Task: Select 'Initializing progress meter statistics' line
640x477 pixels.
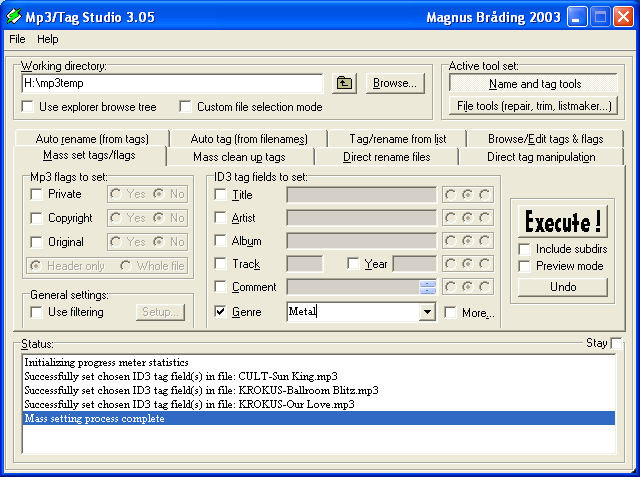Action: 319,362
